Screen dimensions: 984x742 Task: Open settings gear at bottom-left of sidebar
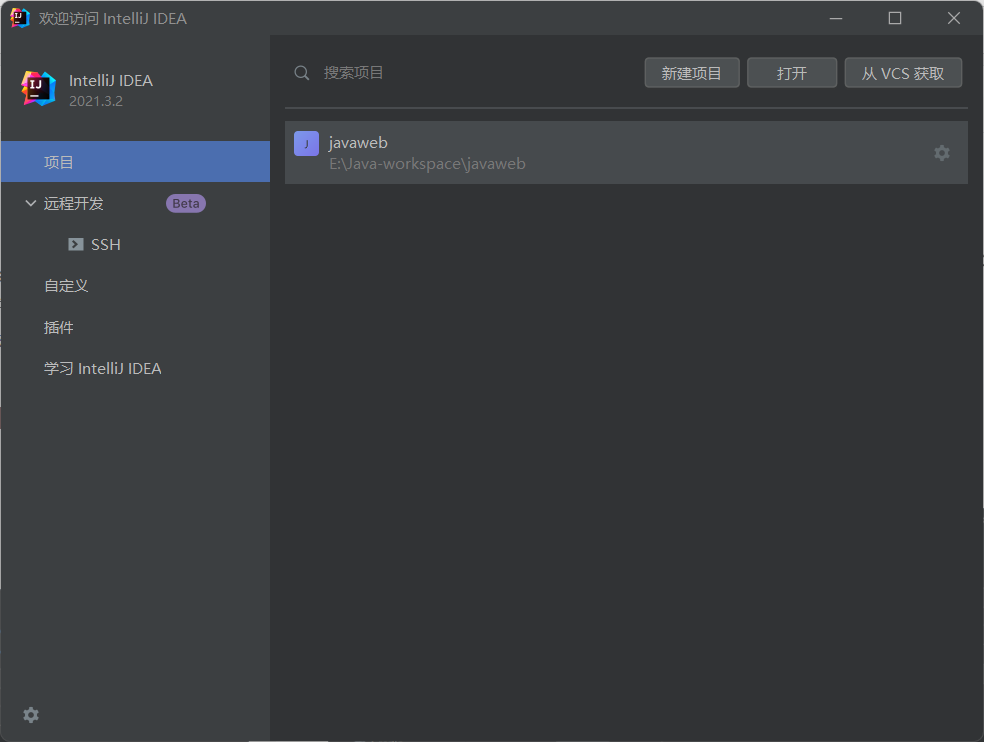click(31, 714)
